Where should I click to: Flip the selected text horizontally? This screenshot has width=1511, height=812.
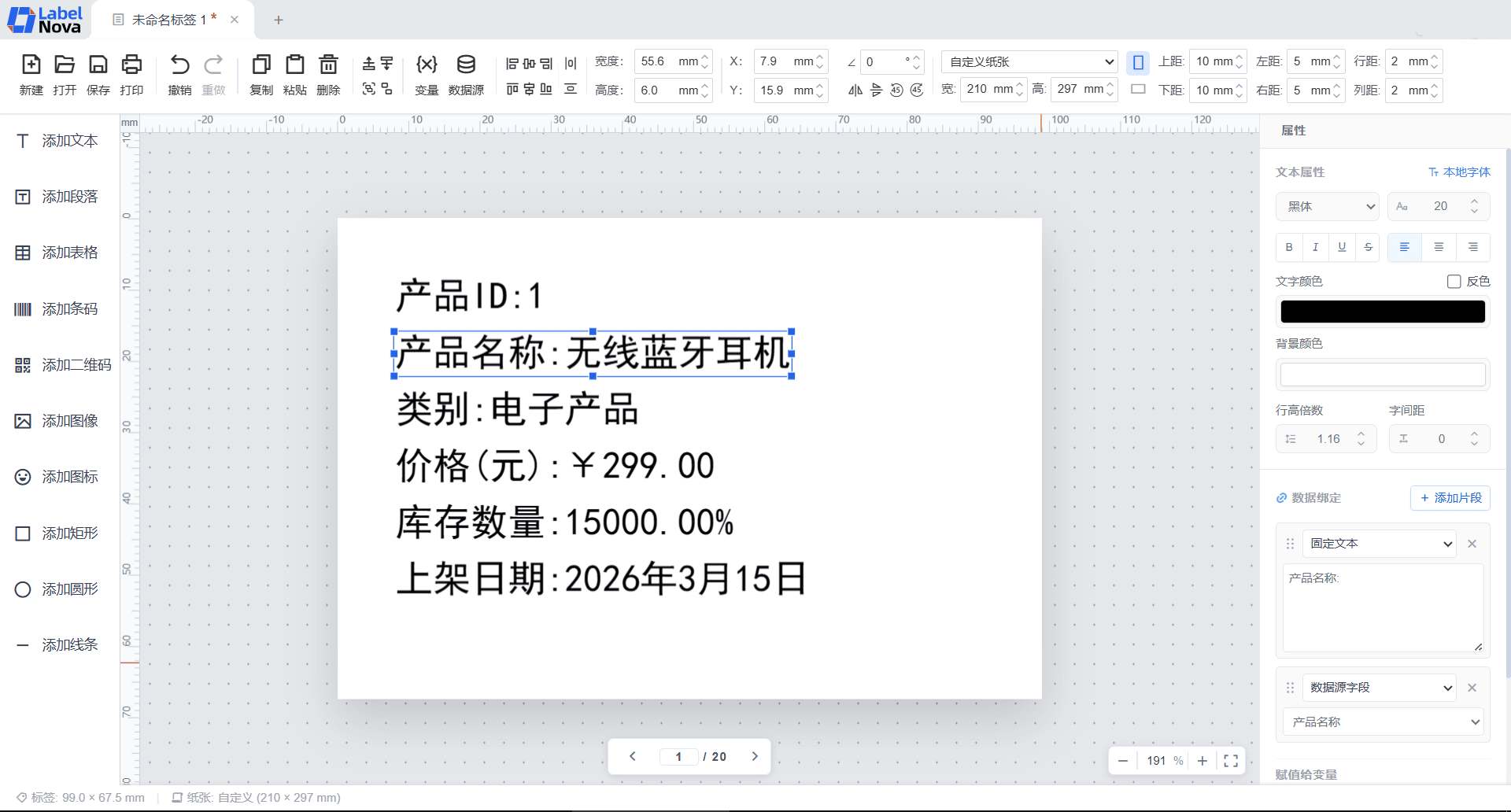[x=856, y=90]
